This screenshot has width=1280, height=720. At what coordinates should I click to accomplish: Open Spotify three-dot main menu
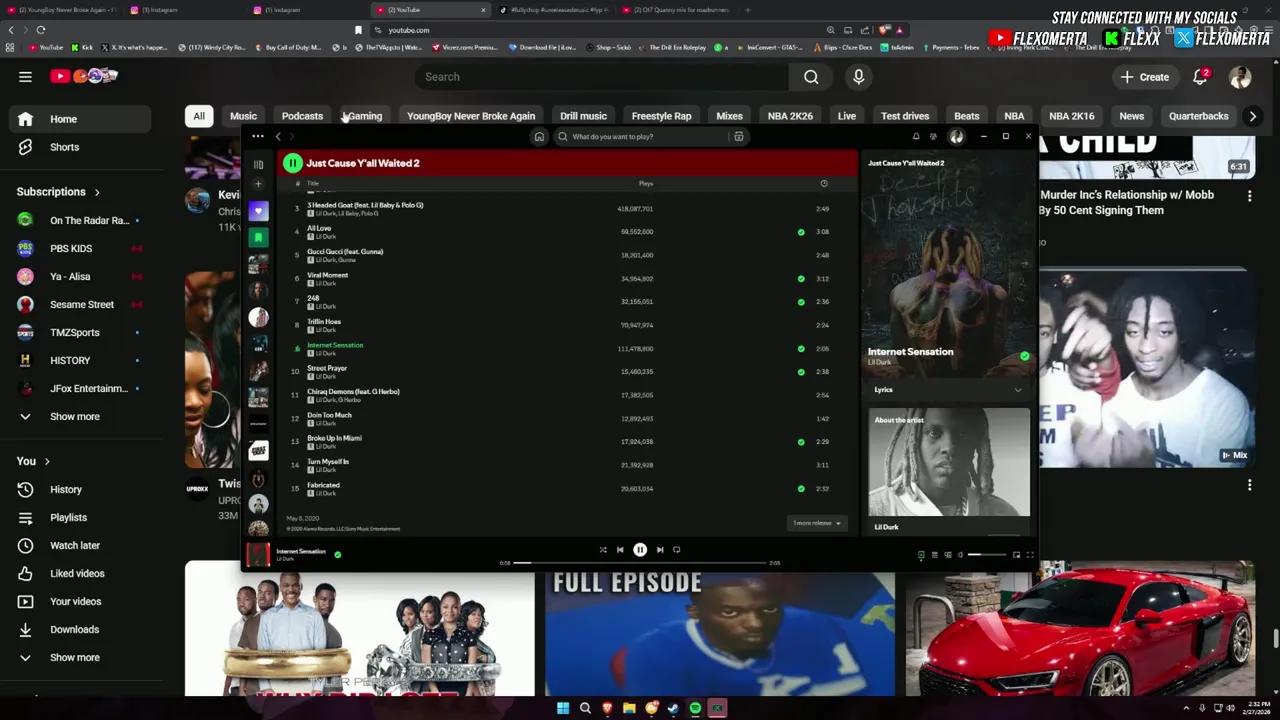[258, 136]
